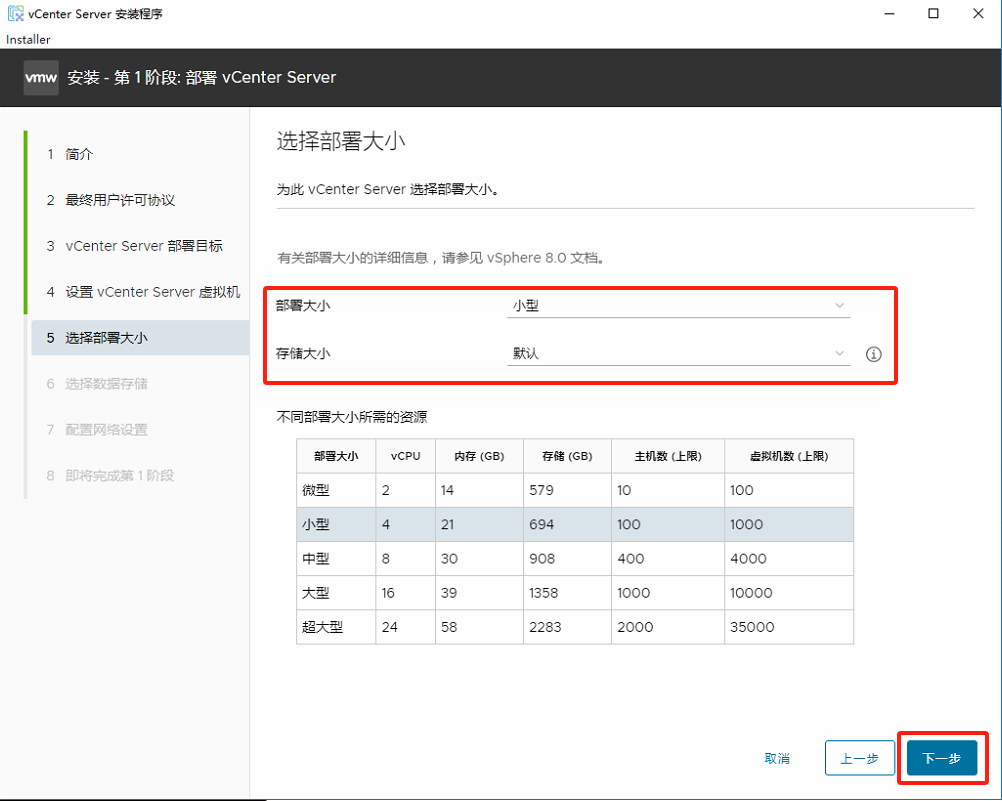
Task: Select the 超大型 row label
Action: [322, 627]
